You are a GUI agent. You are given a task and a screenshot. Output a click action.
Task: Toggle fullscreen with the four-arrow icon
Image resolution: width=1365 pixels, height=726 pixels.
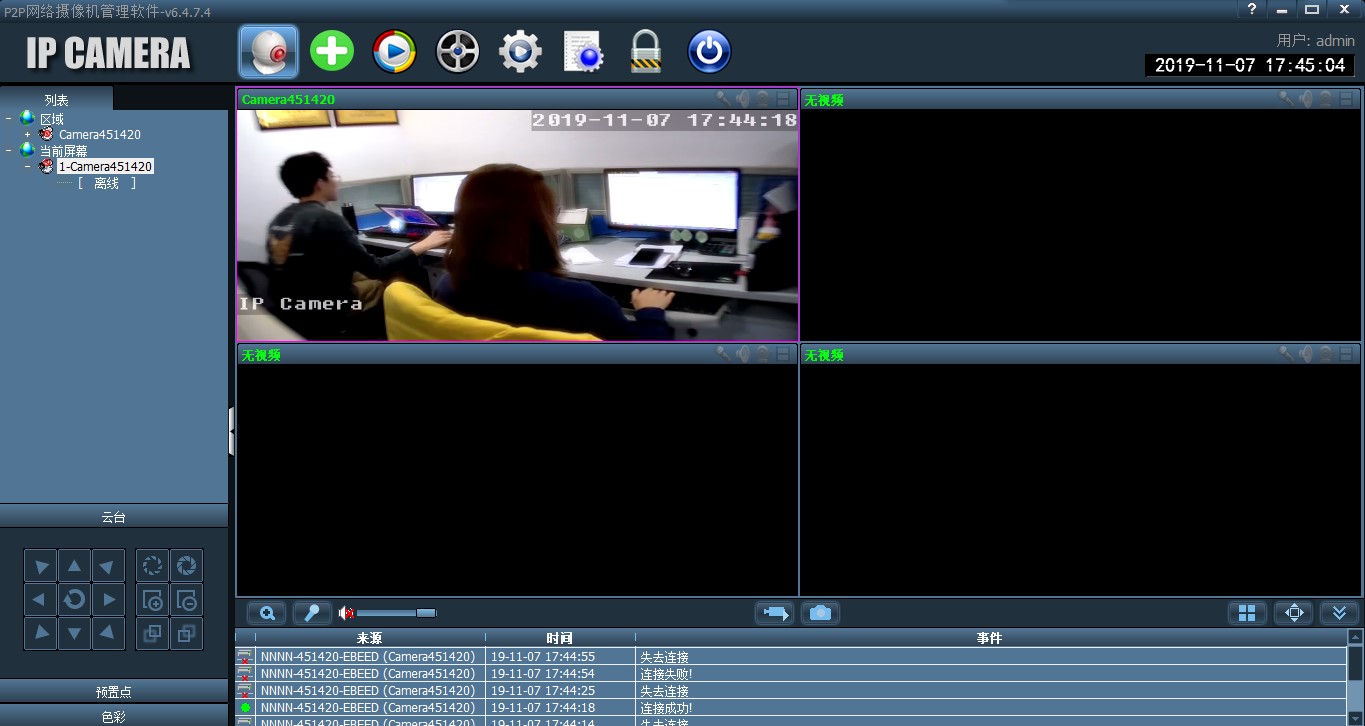click(x=1293, y=613)
